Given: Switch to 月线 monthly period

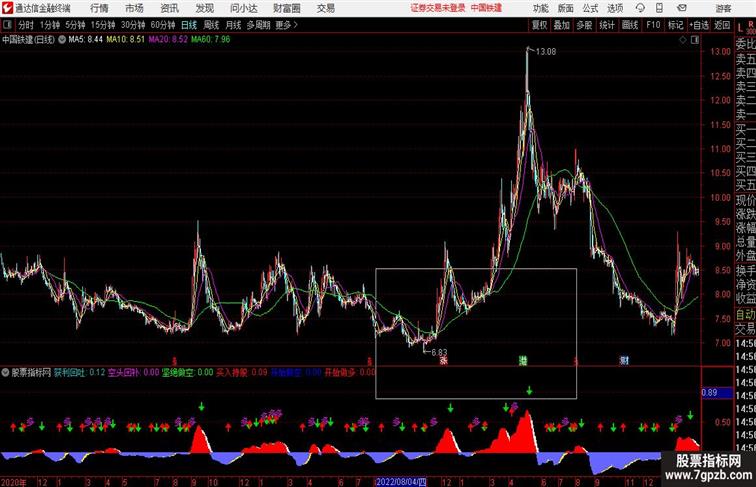Looking at the screenshot, I should click(233, 25).
